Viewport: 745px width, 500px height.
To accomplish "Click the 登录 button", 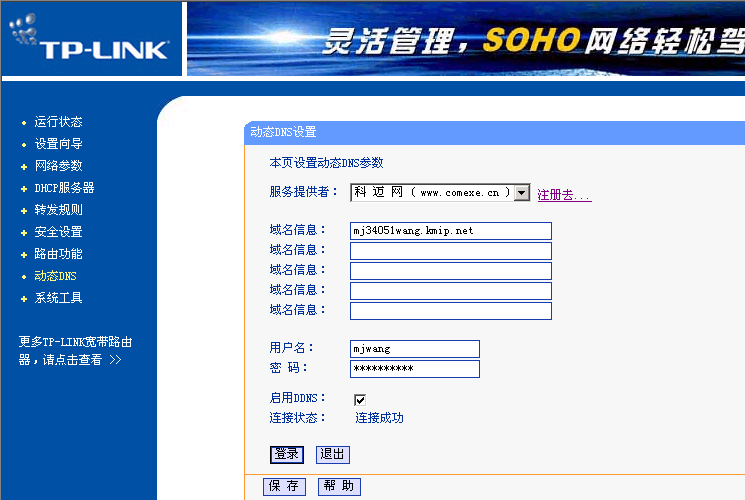I will pyautogui.click(x=286, y=454).
